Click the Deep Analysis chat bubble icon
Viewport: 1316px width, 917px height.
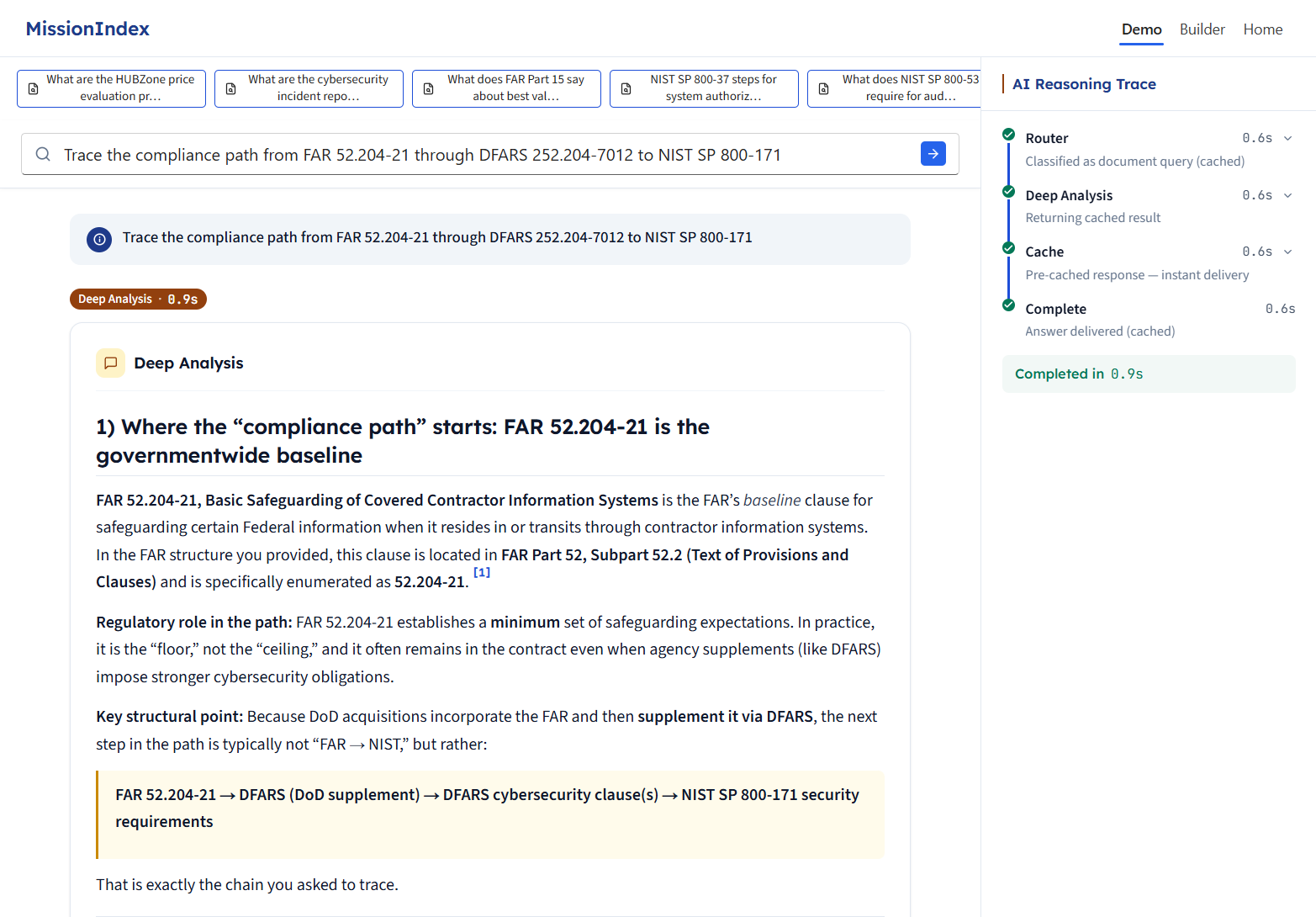(x=110, y=363)
